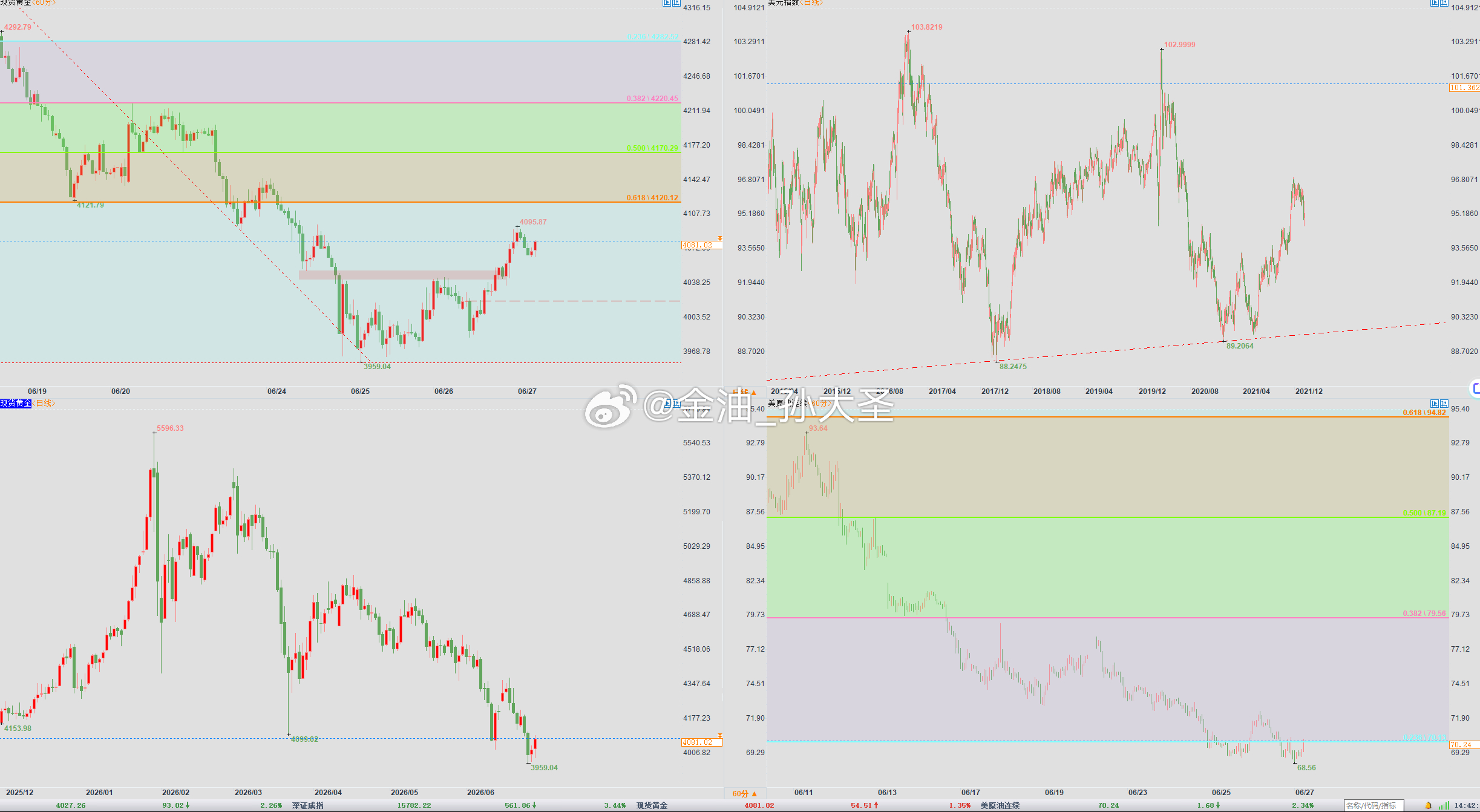This screenshot has width=1480, height=812.
Task: Click the 3959.04 low label on 60-minute gold
Action: (377, 367)
